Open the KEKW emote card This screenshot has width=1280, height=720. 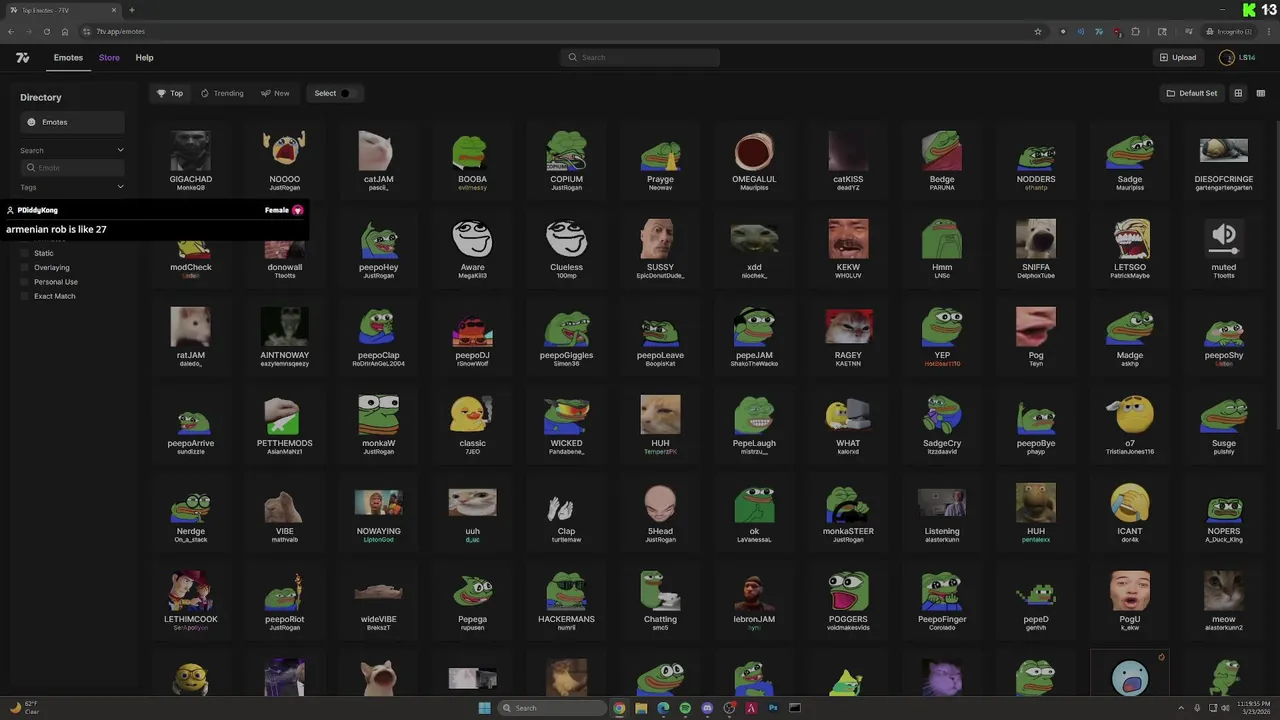(848, 246)
